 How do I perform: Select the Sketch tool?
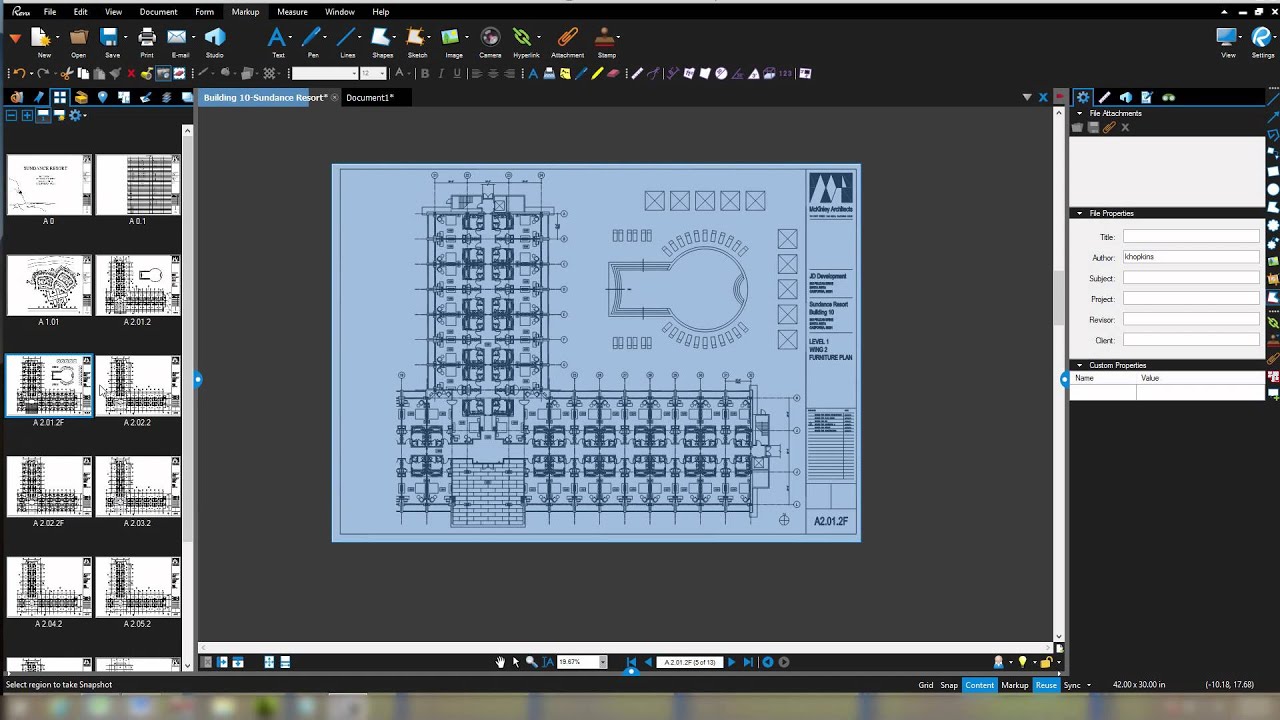point(416,38)
